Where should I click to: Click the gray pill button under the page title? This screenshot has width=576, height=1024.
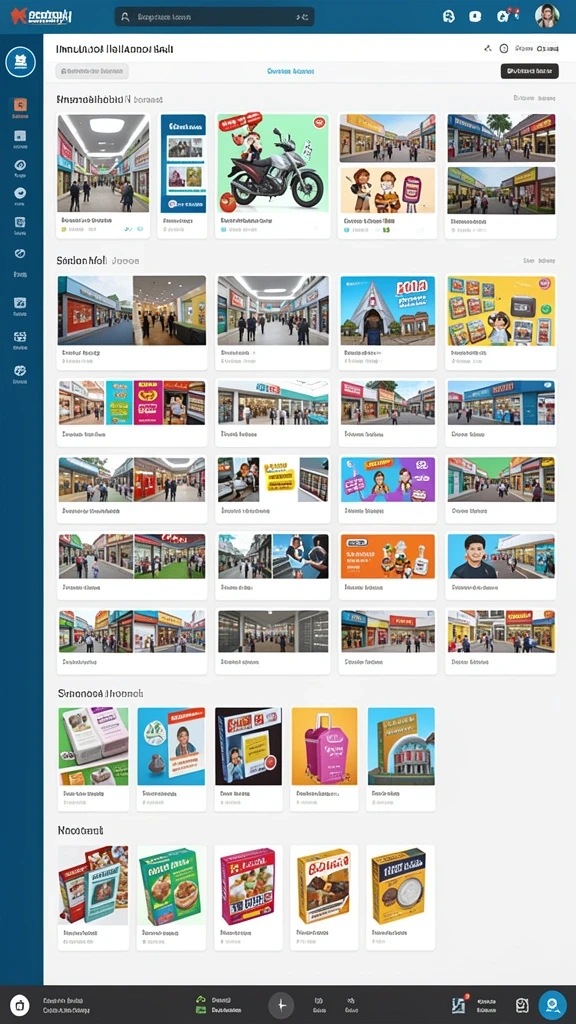(92, 71)
